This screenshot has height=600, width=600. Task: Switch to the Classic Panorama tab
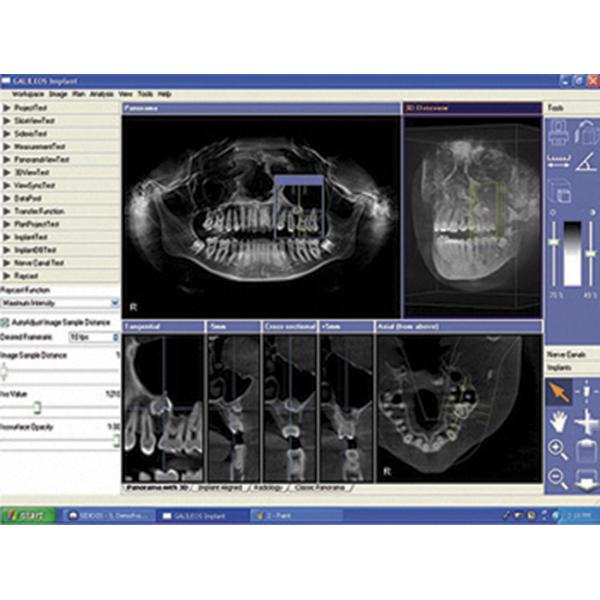tap(324, 488)
